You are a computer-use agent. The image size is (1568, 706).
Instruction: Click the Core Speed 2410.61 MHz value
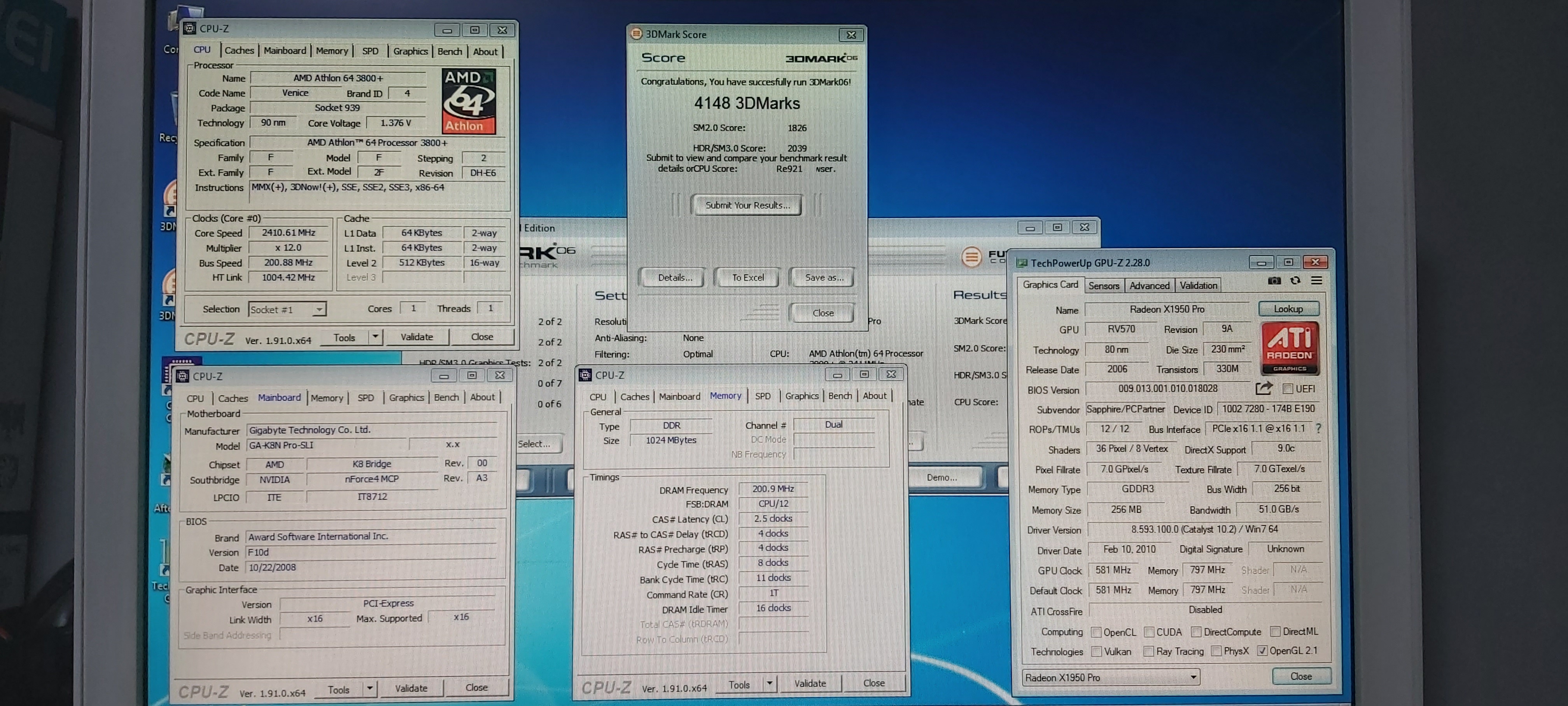289,232
